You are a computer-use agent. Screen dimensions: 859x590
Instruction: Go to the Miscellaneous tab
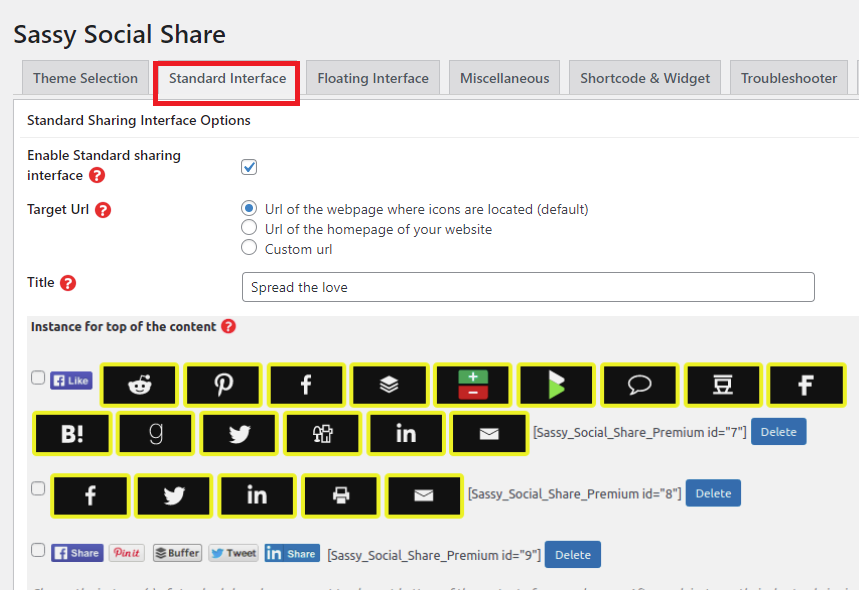505,78
